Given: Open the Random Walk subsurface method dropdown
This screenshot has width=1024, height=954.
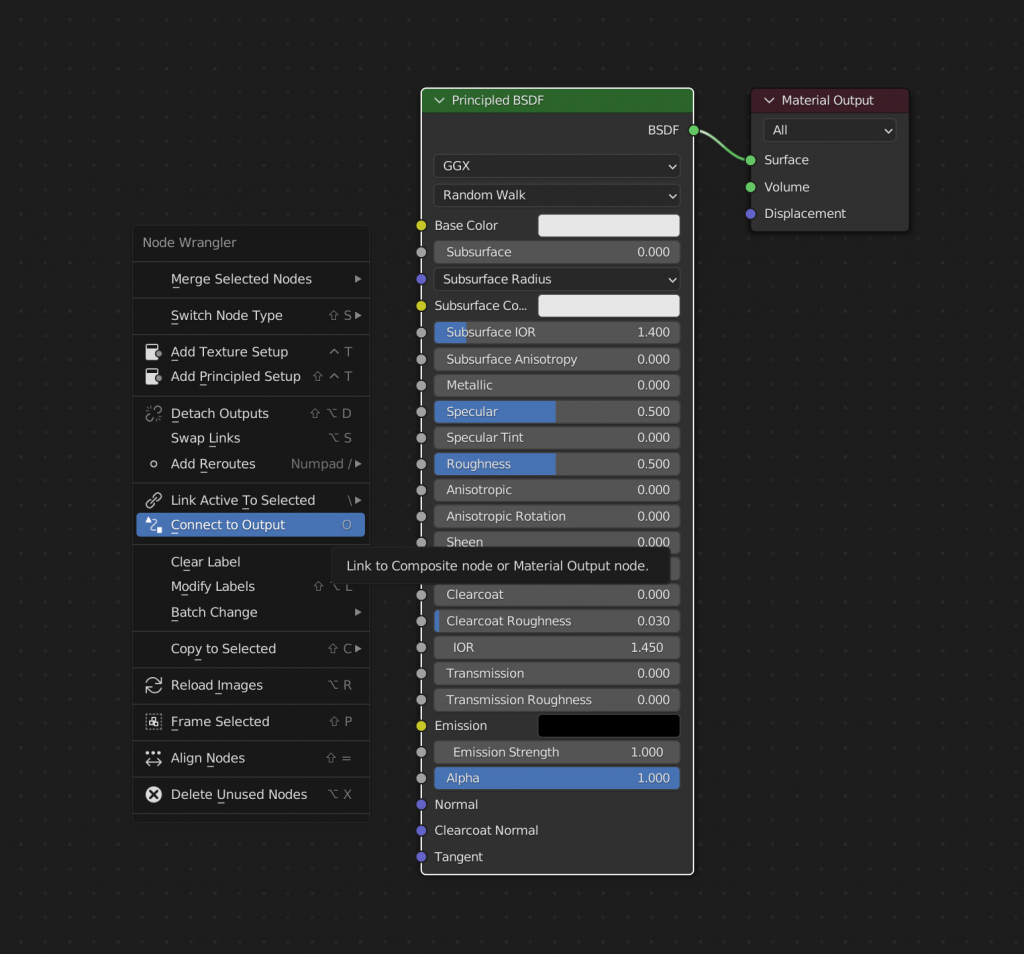Looking at the screenshot, I should [x=556, y=195].
